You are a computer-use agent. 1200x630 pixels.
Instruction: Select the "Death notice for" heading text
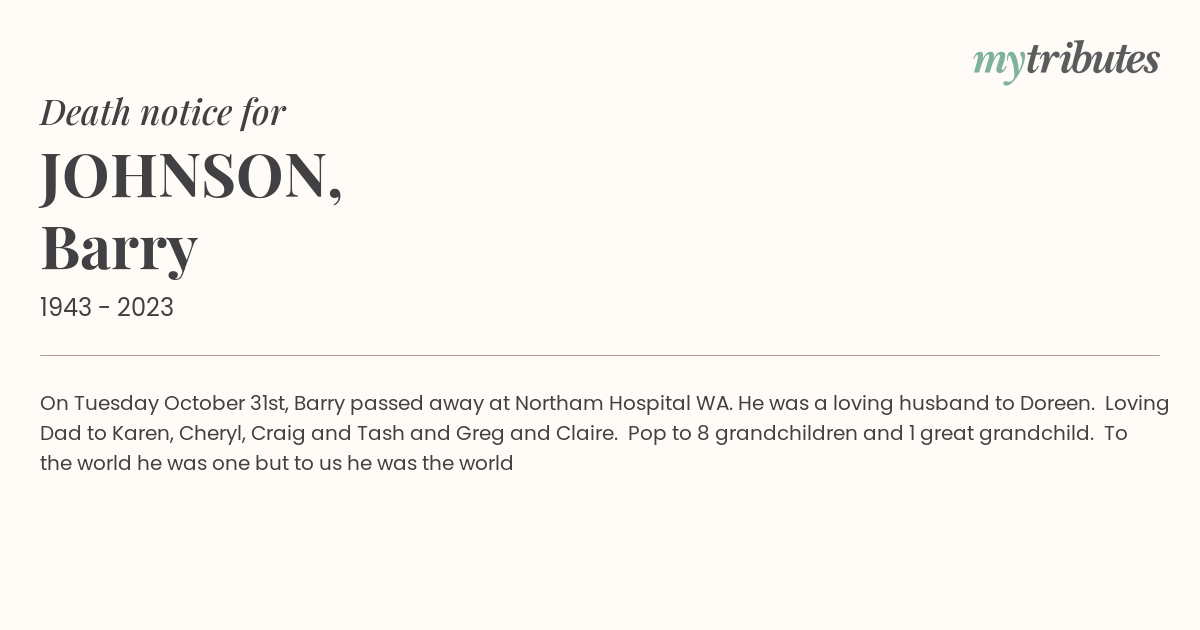pyautogui.click(x=163, y=113)
